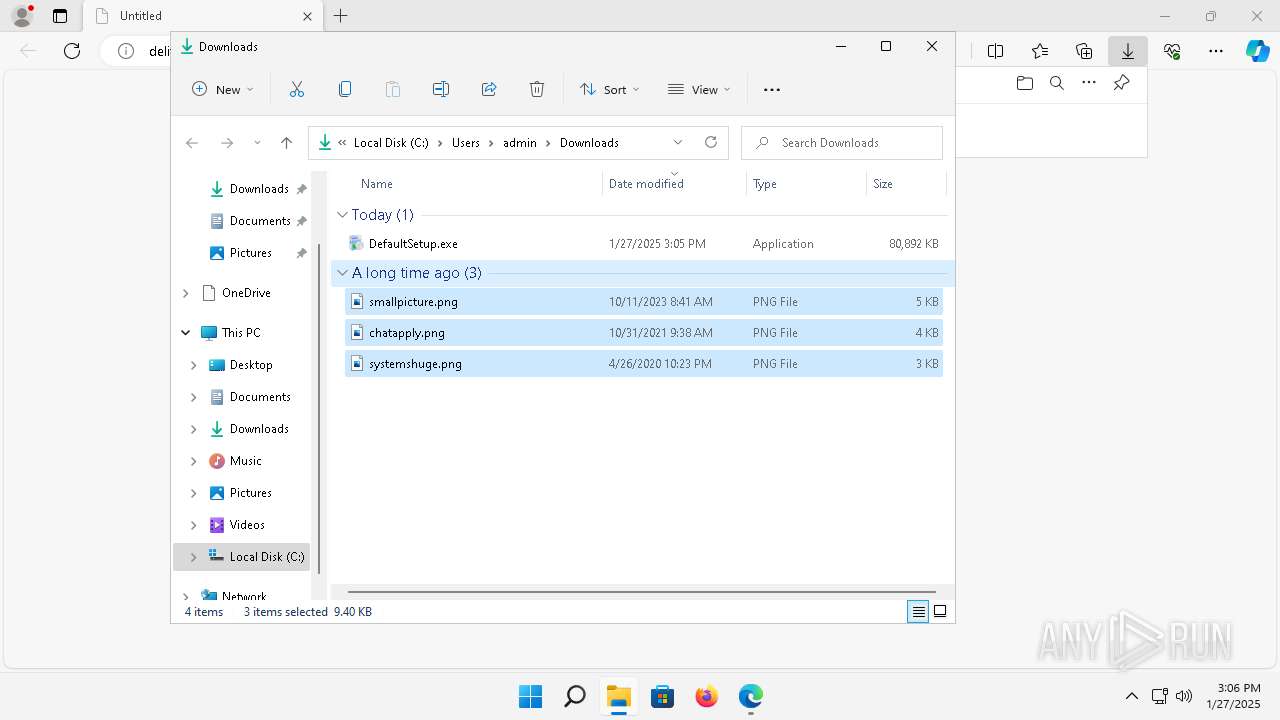
Task: Reload the page in Edge
Action: click(72, 51)
